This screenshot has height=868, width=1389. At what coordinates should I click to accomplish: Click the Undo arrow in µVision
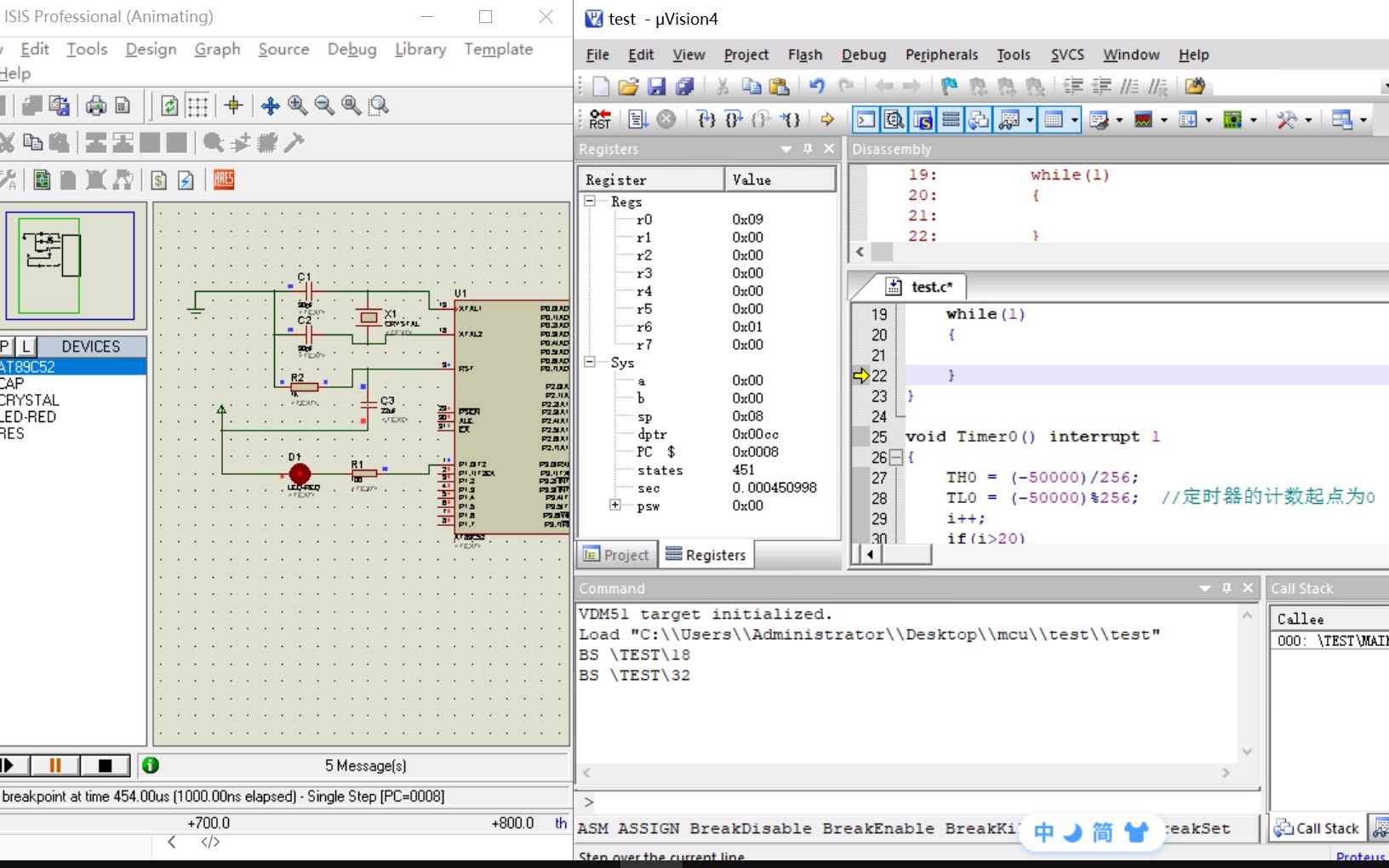[x=817, y=87]
